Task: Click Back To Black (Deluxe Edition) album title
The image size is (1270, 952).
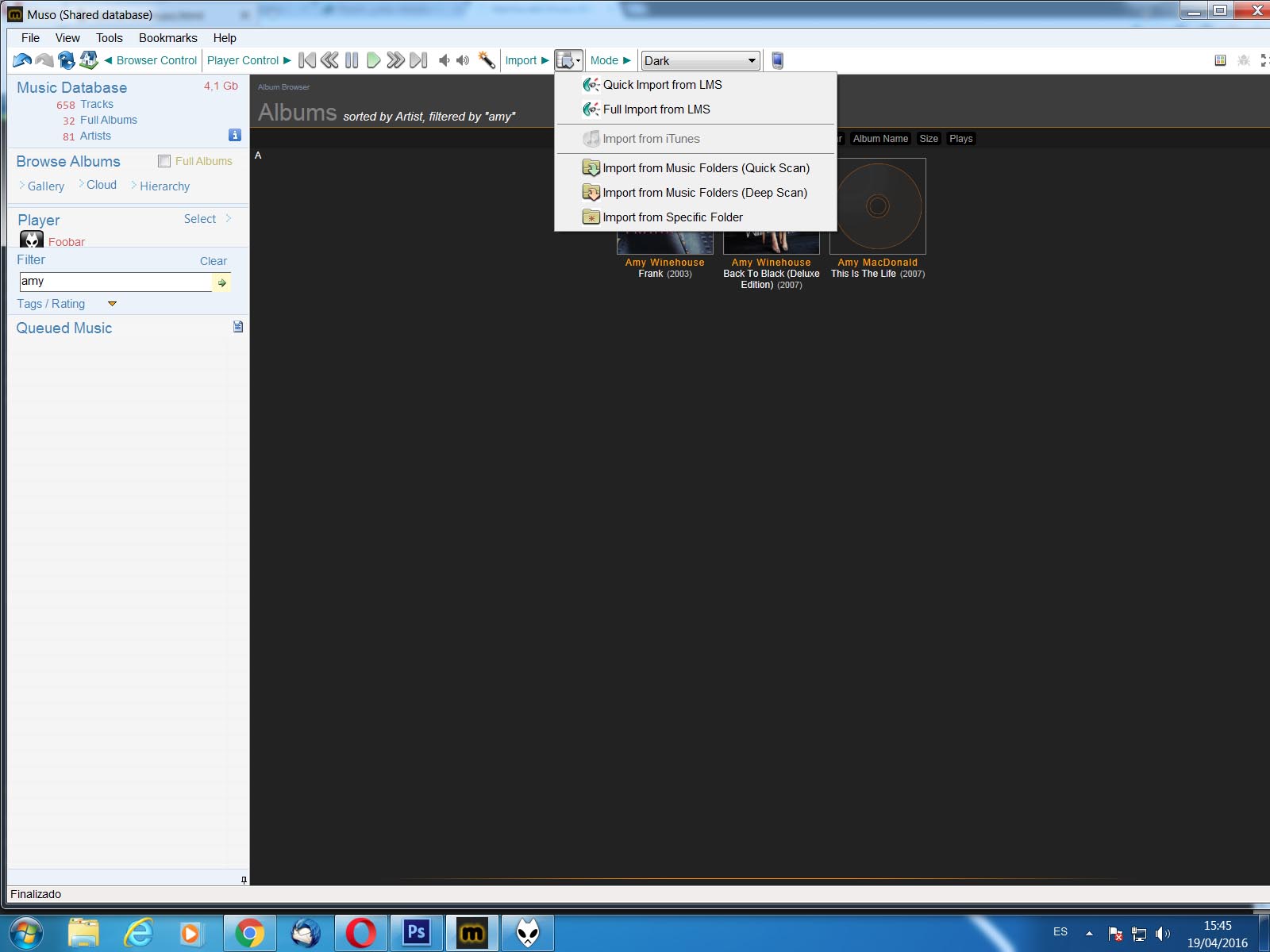Action: click(x=772, y=279)
